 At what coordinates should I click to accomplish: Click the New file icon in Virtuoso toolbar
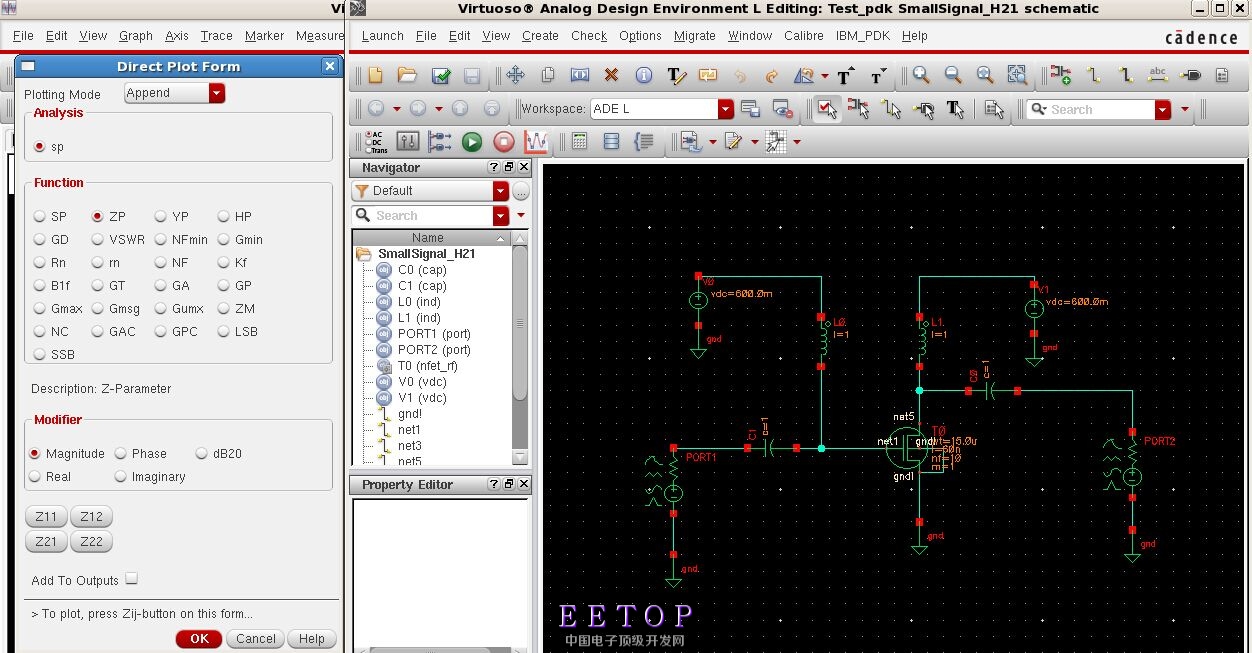point(375,75)
